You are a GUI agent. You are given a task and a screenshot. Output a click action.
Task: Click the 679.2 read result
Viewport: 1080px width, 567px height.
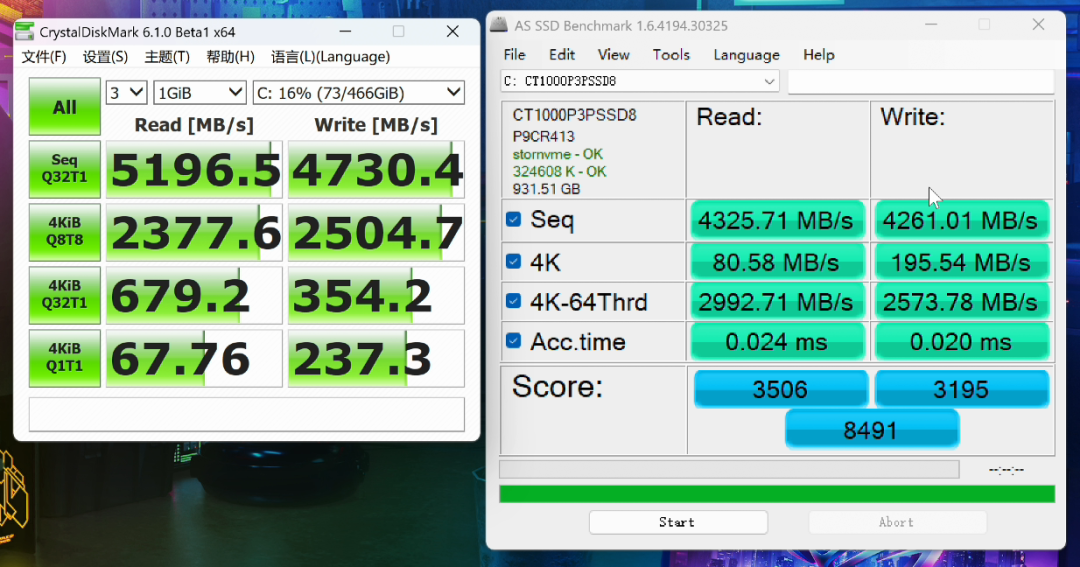[194, 295]
